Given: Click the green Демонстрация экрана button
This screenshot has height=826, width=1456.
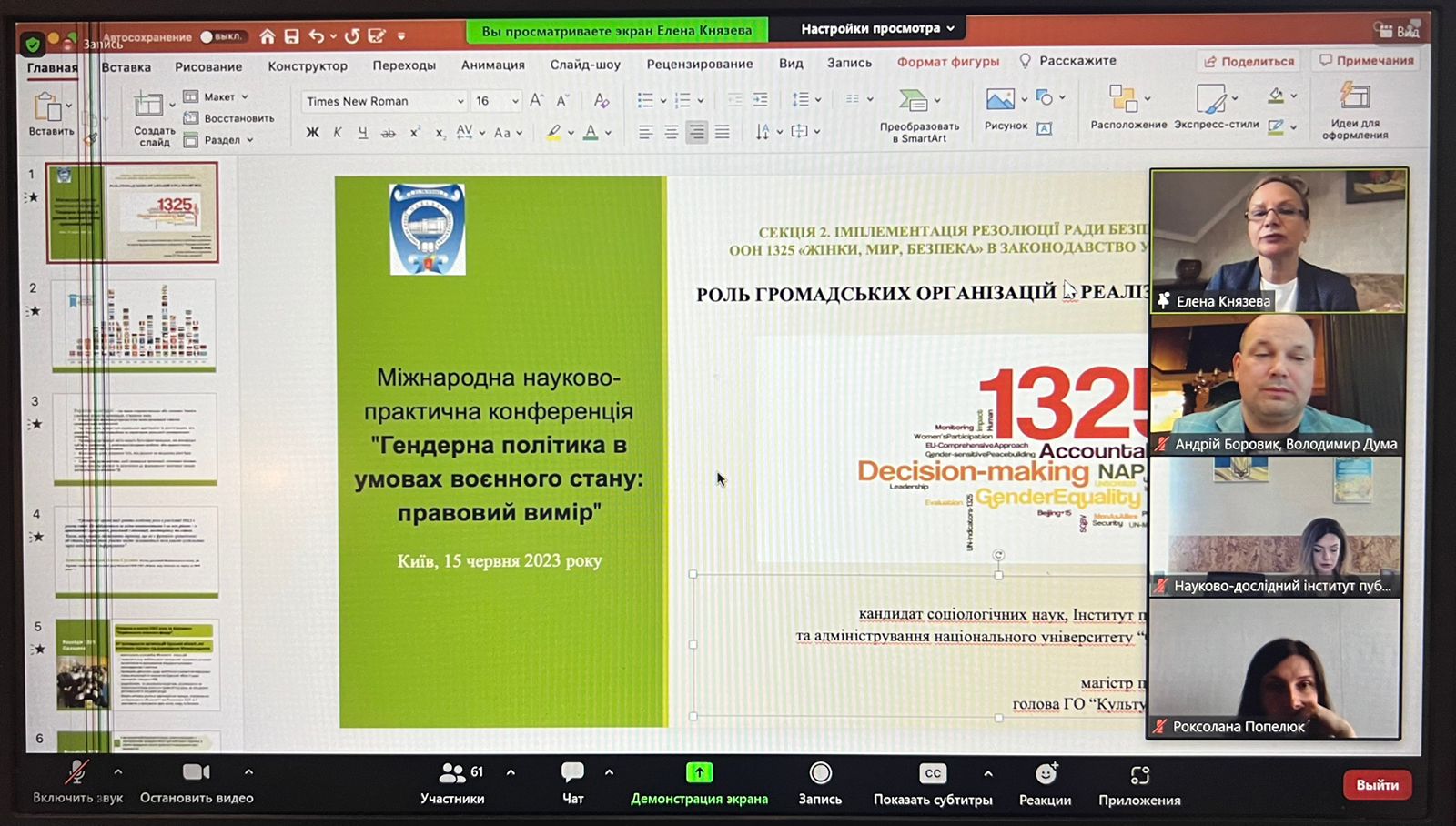Looking at the screenshot, I should 699,784.
